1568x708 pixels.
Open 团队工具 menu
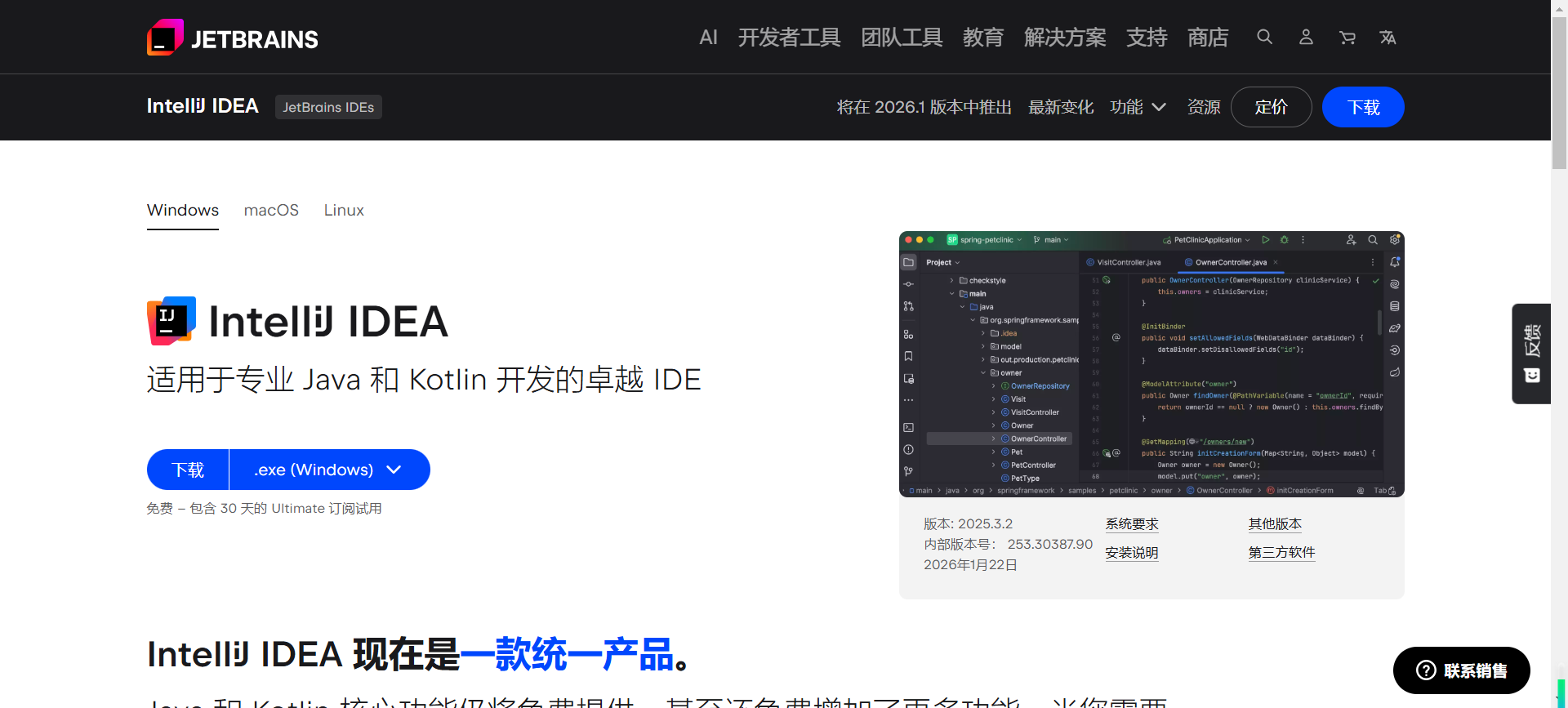tap(902, 38)
